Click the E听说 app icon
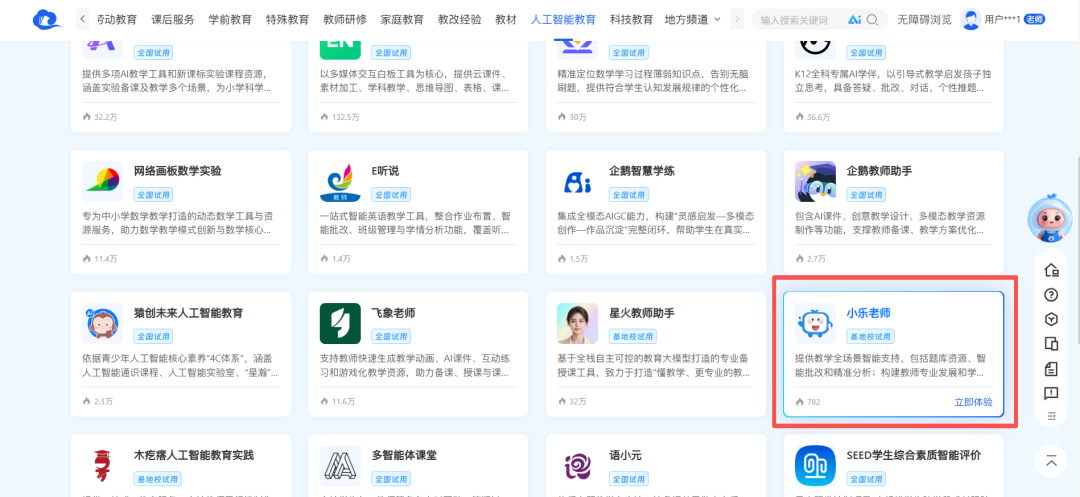The image size is (1080, 497). coord(340,182)
